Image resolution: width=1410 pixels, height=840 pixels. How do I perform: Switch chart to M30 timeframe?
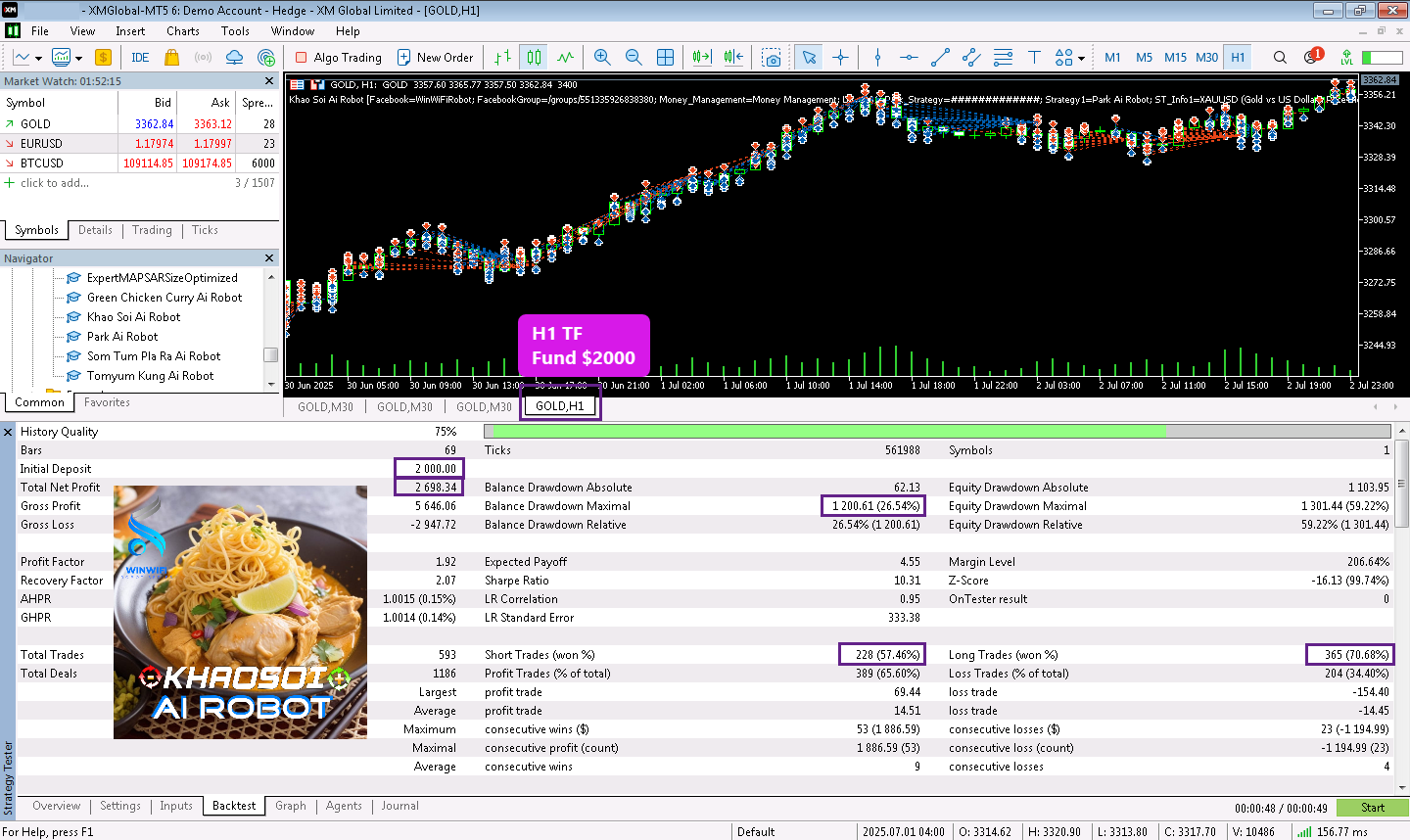(x=1206, y=58)
